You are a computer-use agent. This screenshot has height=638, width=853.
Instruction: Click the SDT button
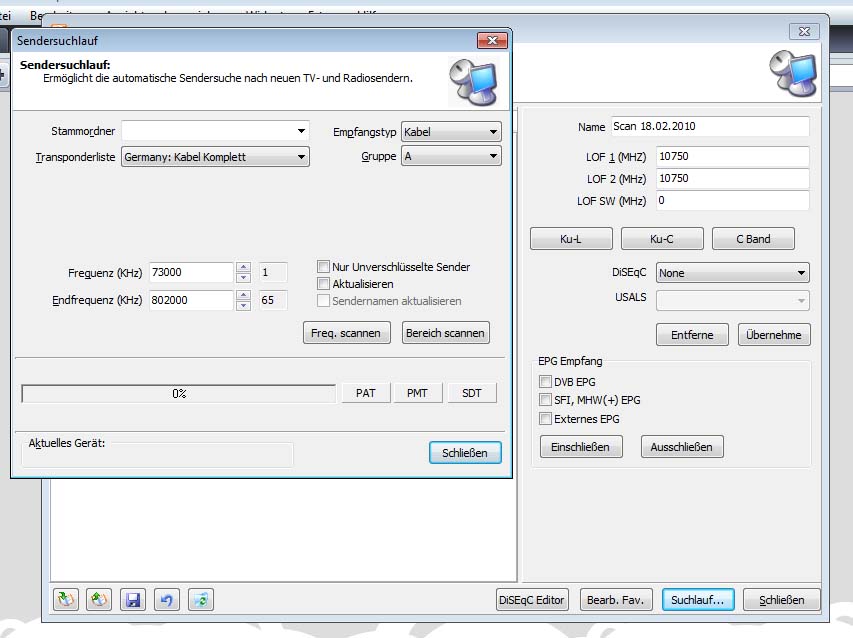click(x=472, y=393)
